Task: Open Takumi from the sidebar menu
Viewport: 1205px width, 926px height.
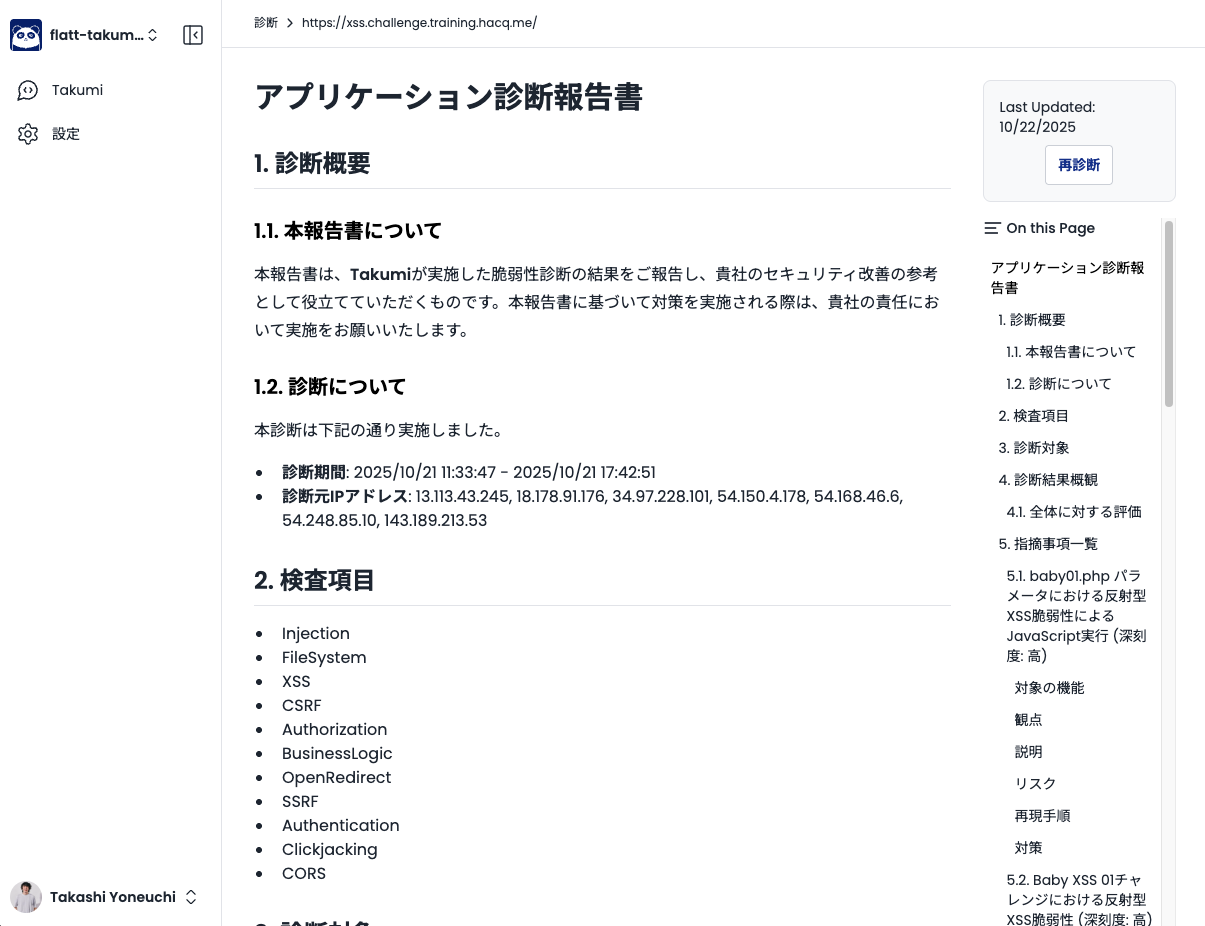Action: [x=77, y=90]
